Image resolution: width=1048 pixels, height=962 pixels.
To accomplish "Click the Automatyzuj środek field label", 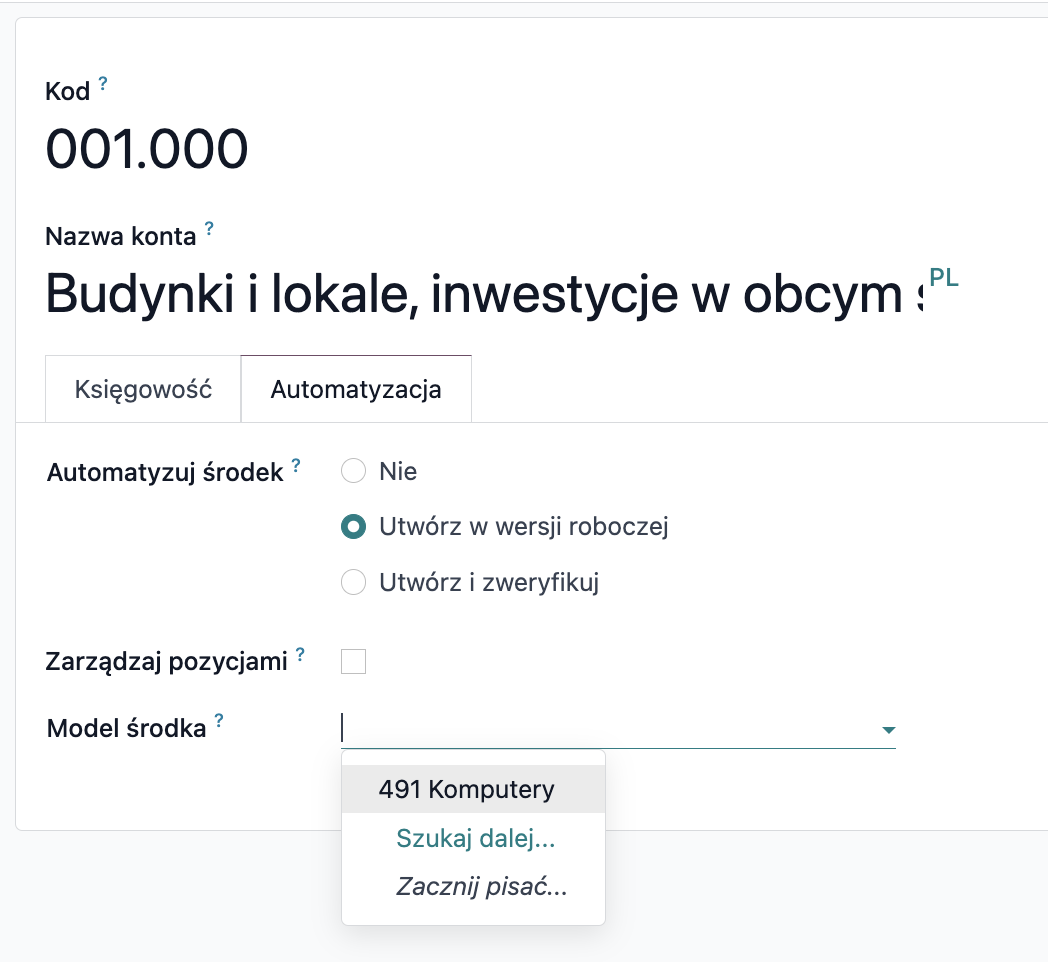I will point(165,473).
